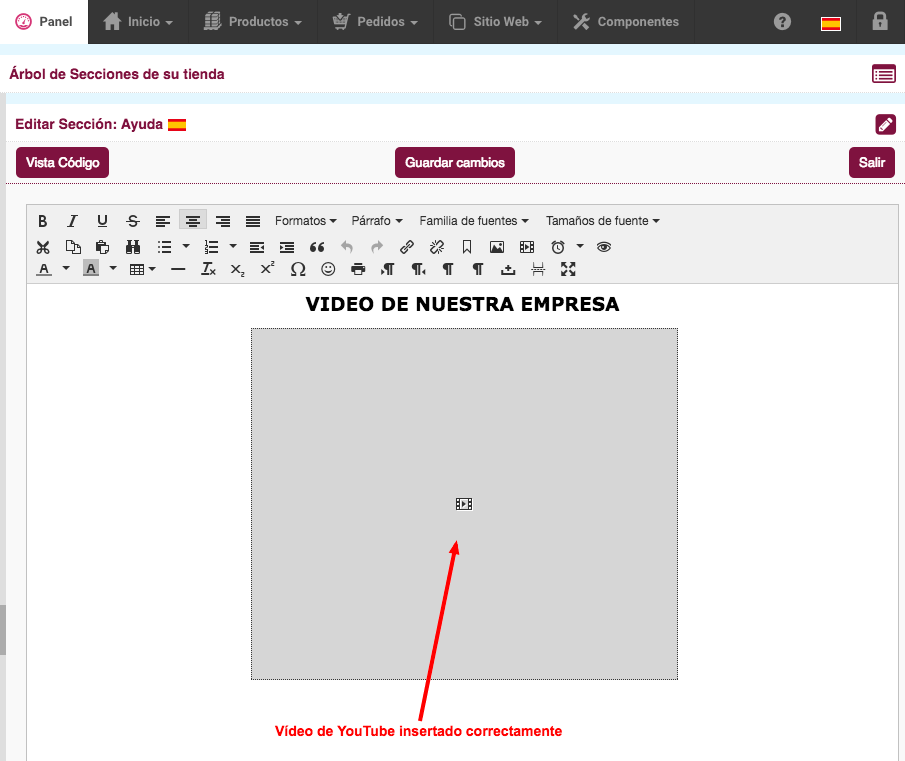This screenshot has height=761, width=905.
Task: Show invisible characters pilcrow
Action: point(448,269)
